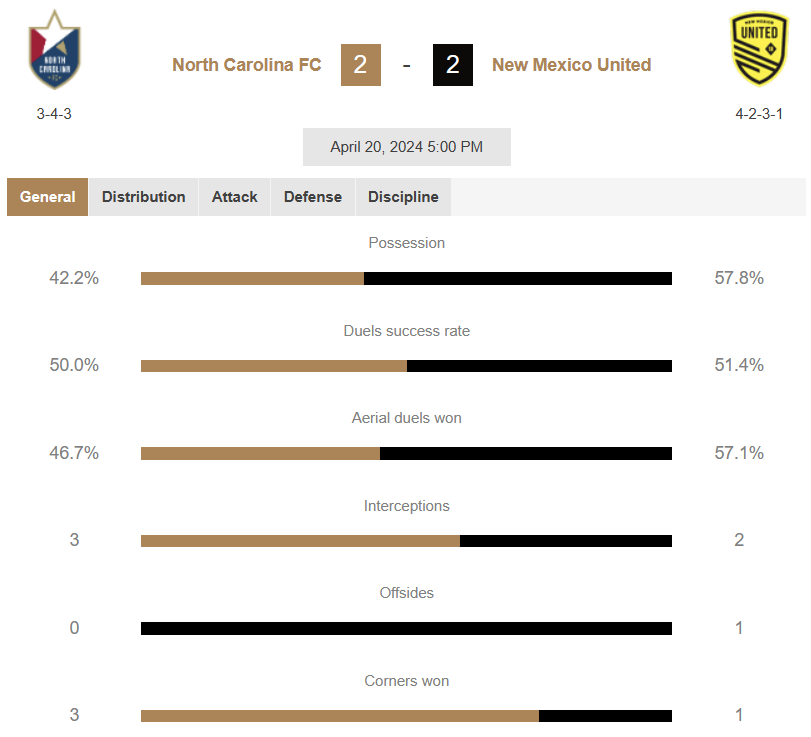This screenshot has width=811, height=737.
Task: Click the Aerial duels won bar
Action: click(407, 454)
